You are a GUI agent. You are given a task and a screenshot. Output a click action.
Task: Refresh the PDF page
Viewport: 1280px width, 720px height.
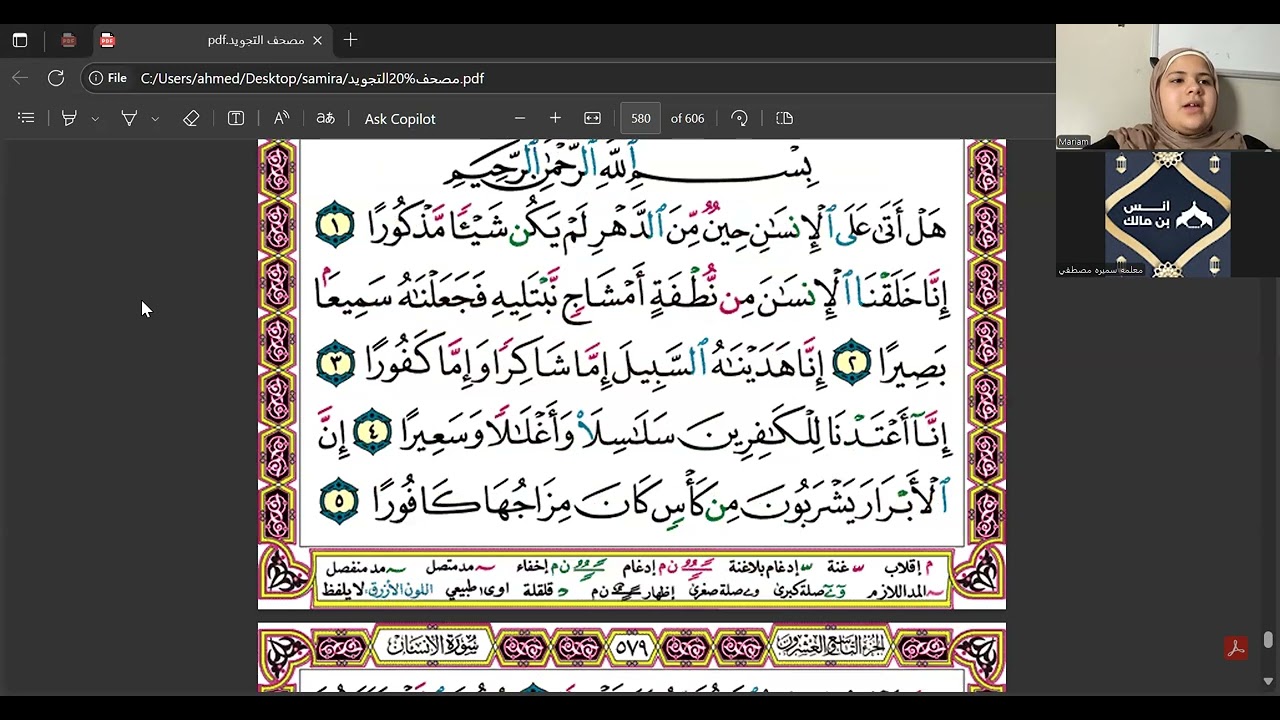click(56, 78)
